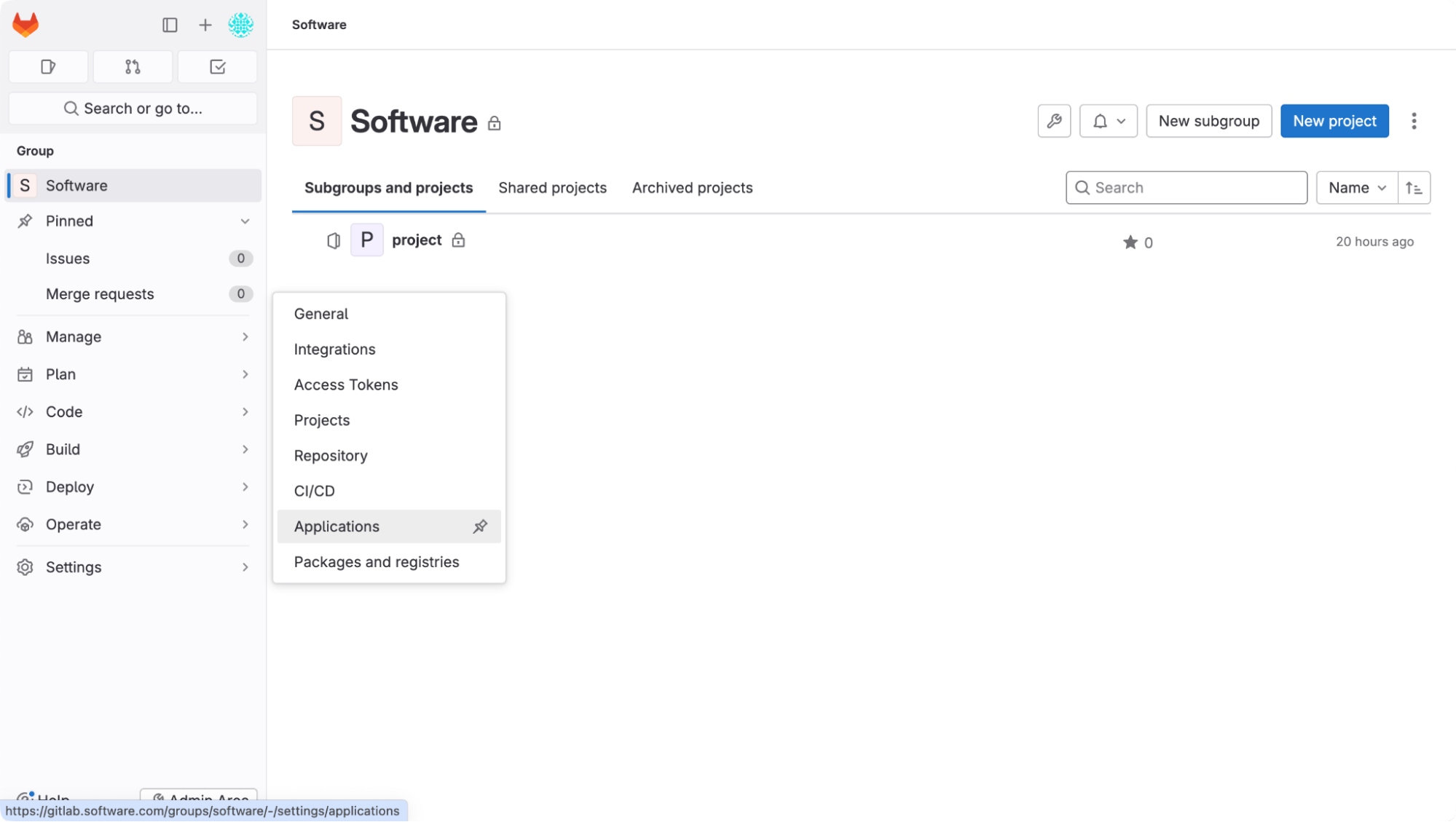
Task: Click the Issues shortcut icon
Action: pyautogui.click(x=48, y=66)
